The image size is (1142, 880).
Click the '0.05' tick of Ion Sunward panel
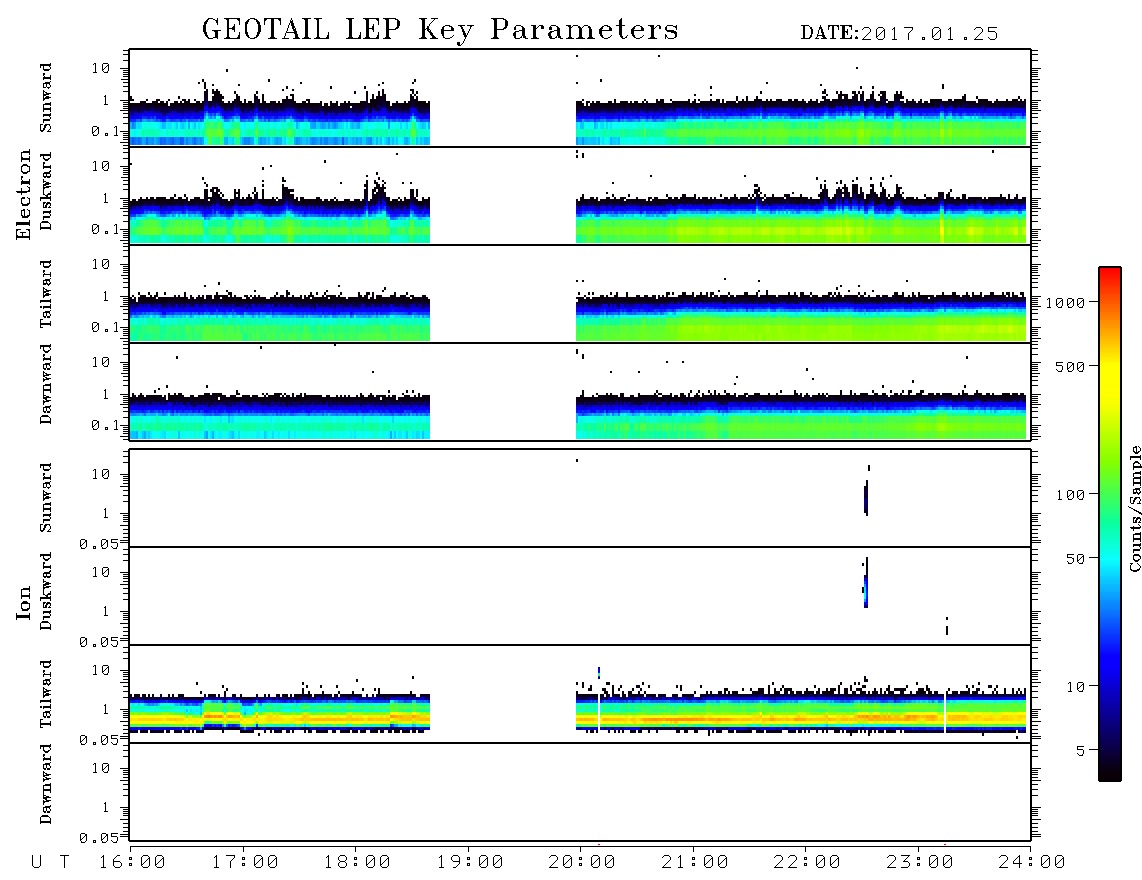pos(99,543)
